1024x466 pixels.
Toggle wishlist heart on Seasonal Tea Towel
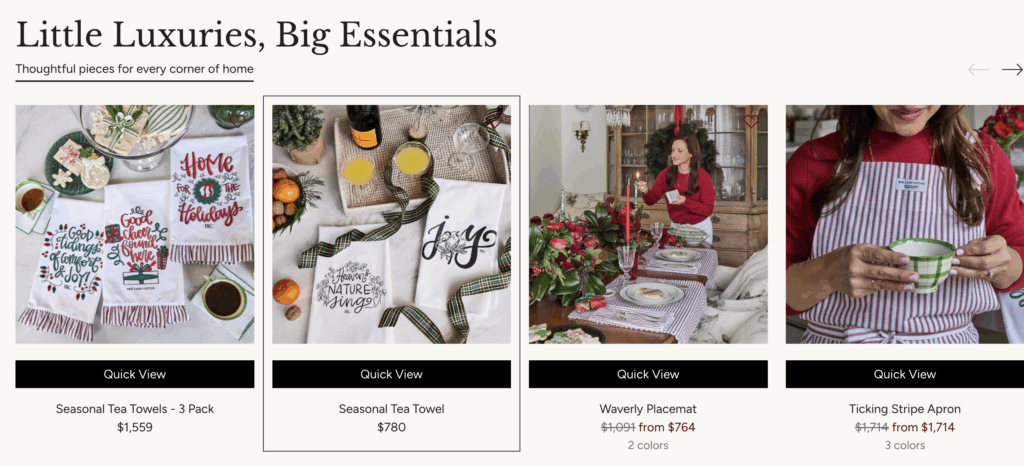(x=494, y=121)
